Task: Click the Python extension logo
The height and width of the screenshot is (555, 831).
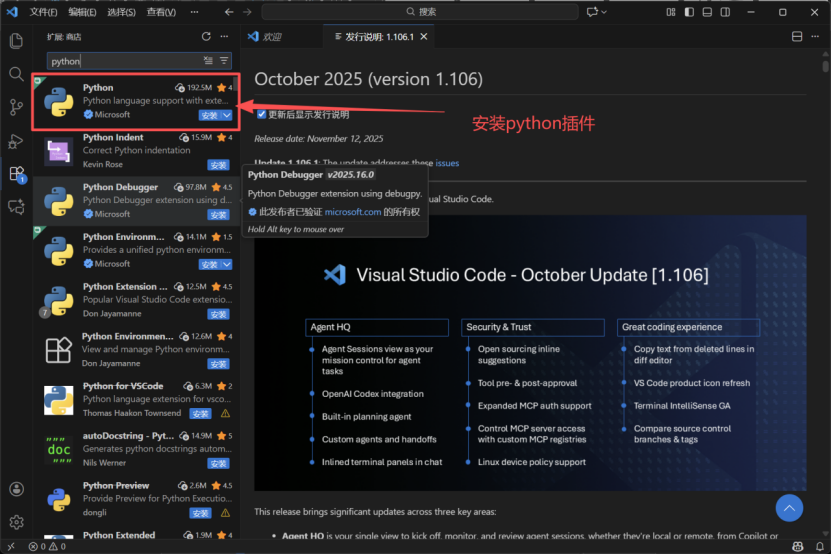Action: pyautogui.click(x=59, y=101)
